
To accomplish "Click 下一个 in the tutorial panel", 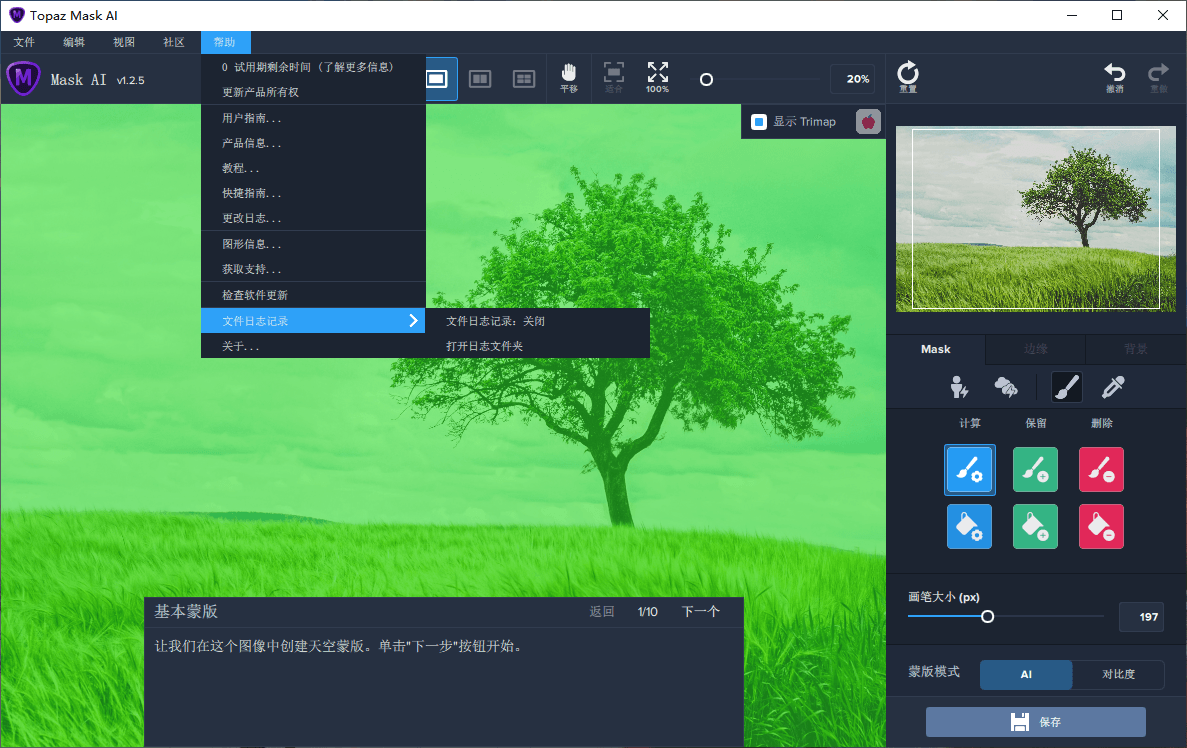I will coord(700,612).
